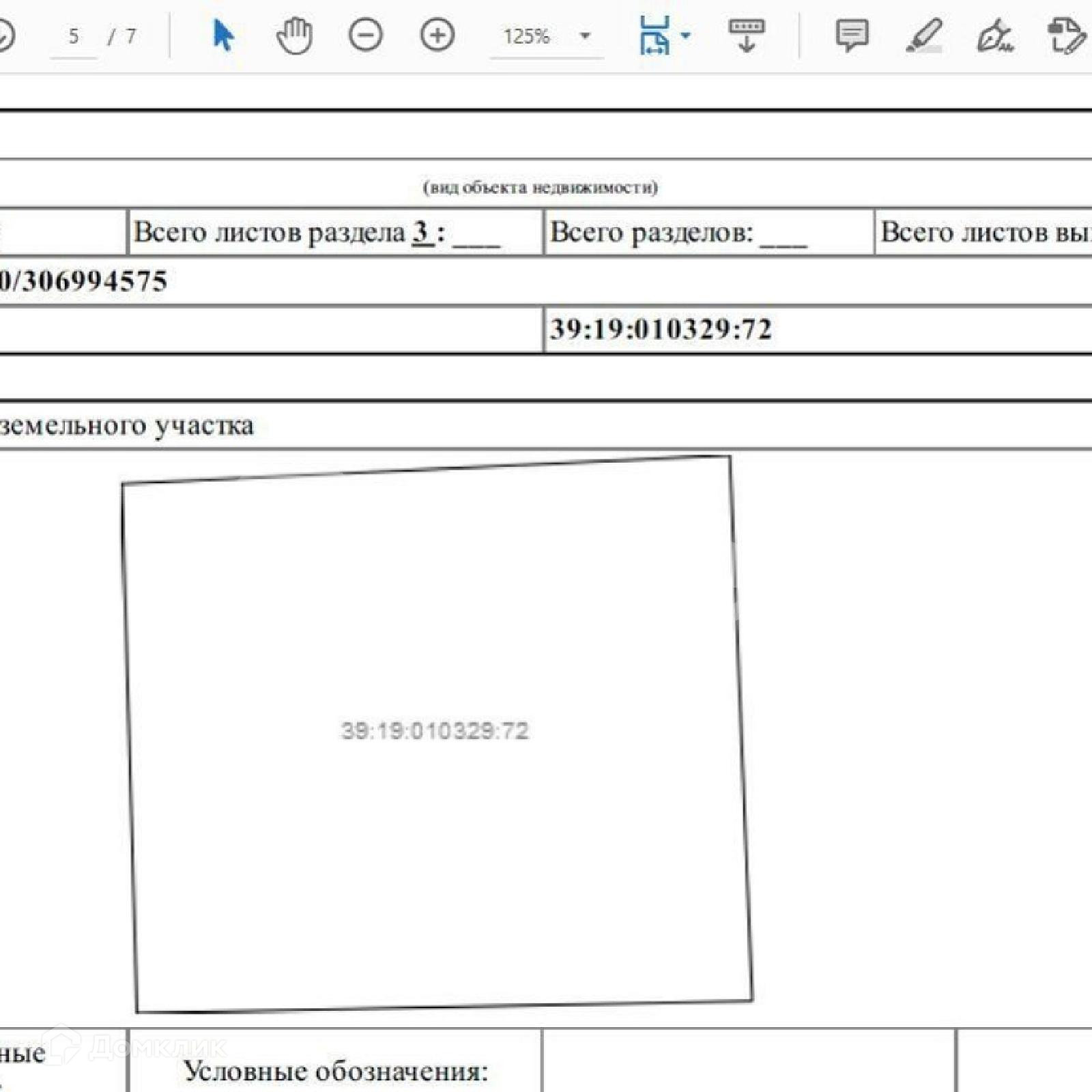
Task: Click the number 39:19:010329:72 in the table
Action: tap(661, 329)
